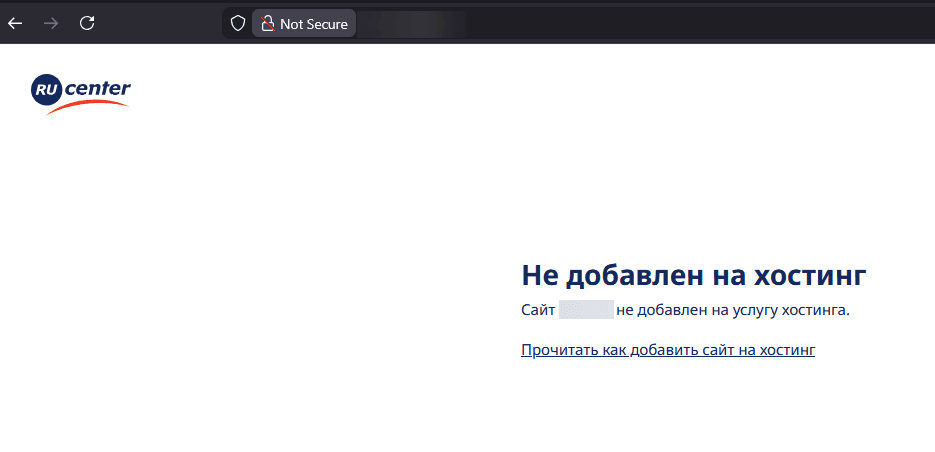Screen dimensions: 935x452
Task: Focus the blurred address bar URL field
Action: tap(411, 24)
